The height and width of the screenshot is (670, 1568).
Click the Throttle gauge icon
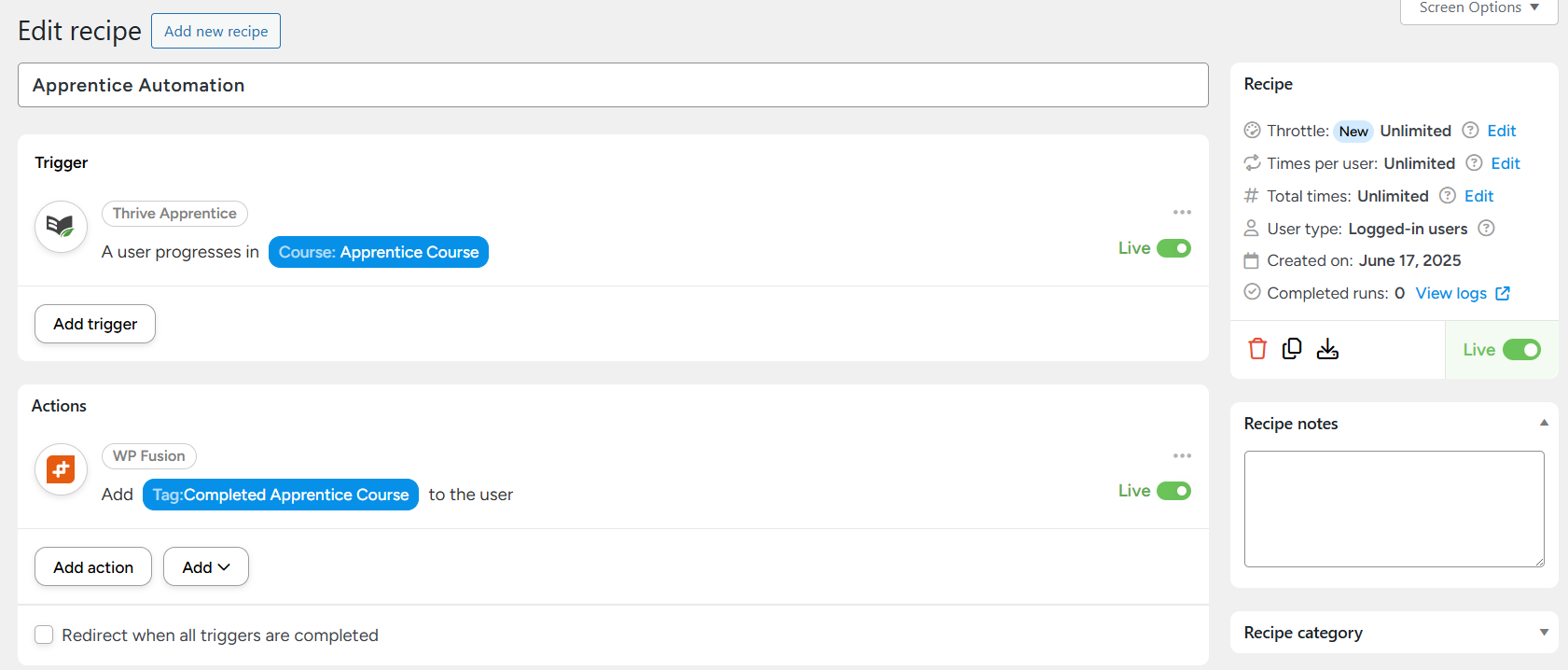pos(1252,130)
